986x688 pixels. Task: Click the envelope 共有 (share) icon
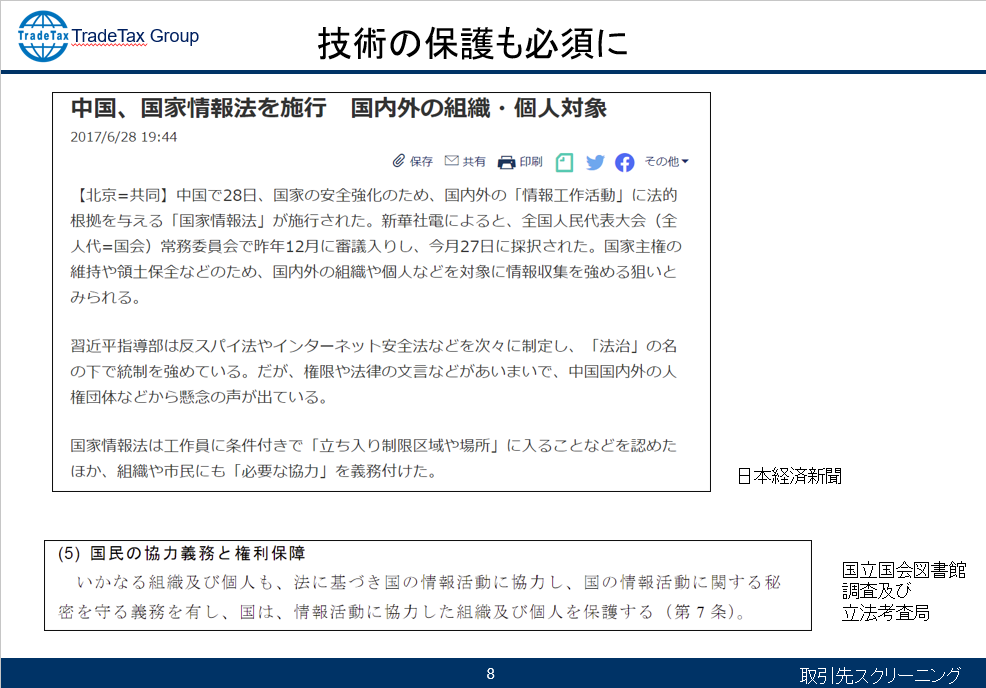tap(451, 161)
